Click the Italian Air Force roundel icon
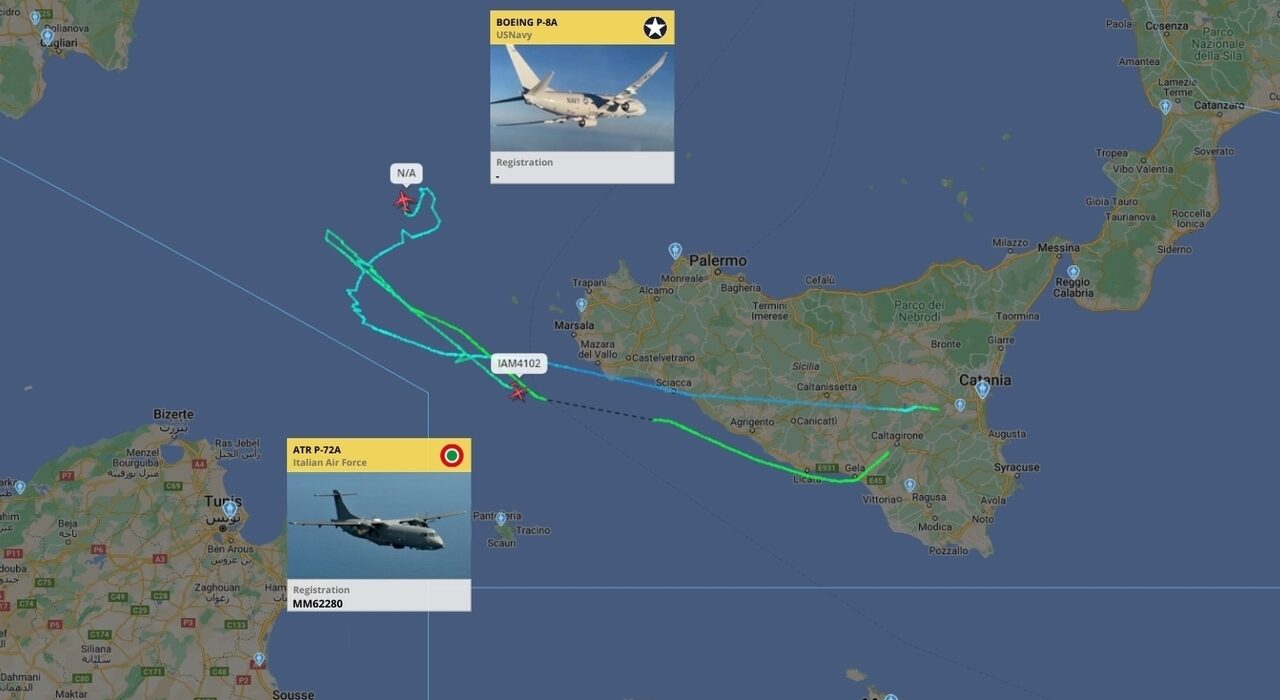 [x=452, y=456]
